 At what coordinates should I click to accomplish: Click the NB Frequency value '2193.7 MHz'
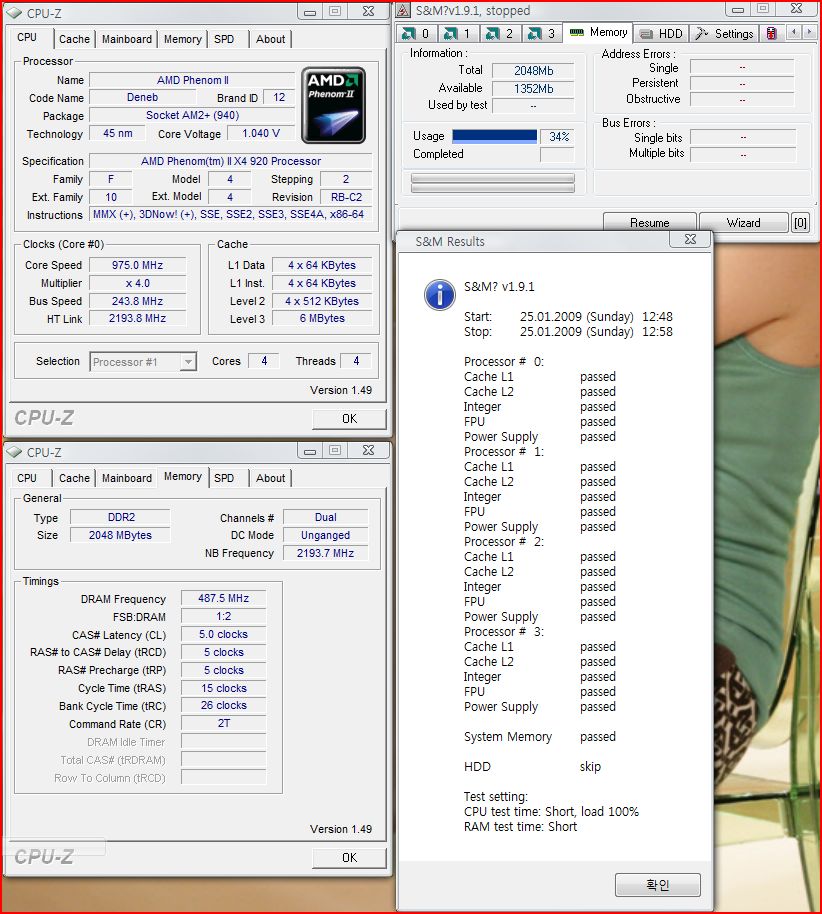pos(325,553)
